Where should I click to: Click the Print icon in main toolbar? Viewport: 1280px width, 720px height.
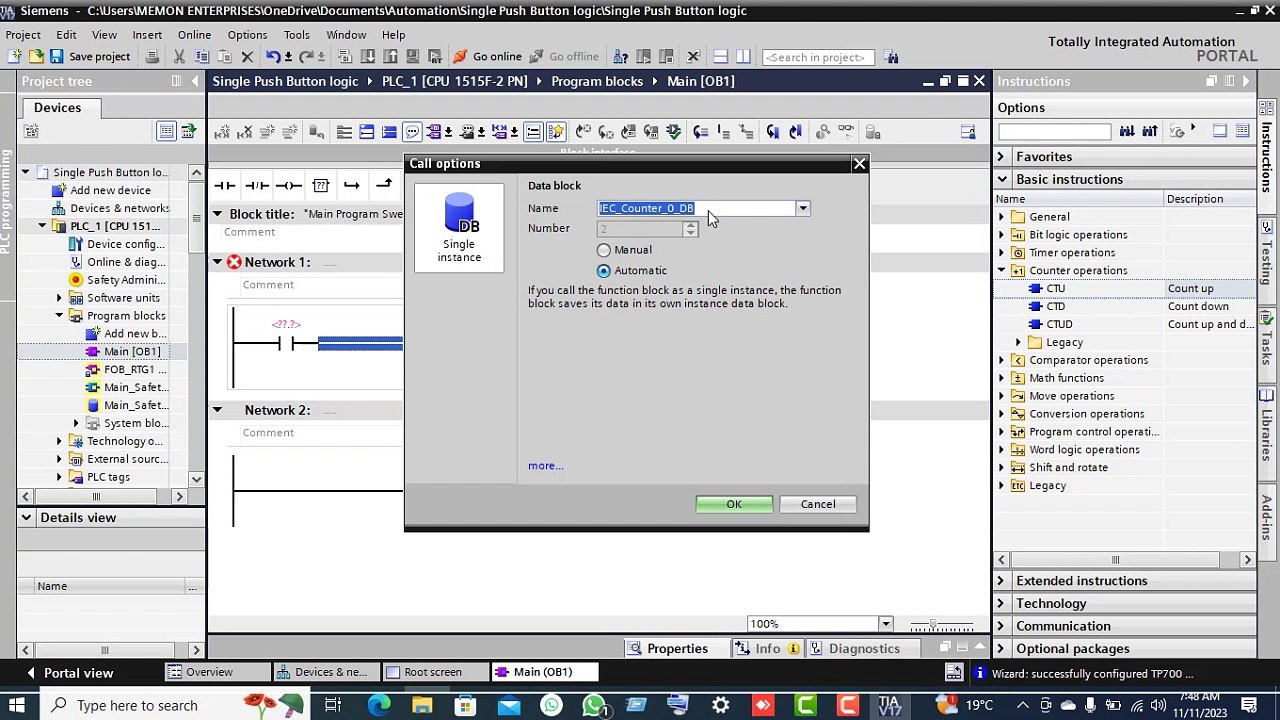tap(152, 57)
